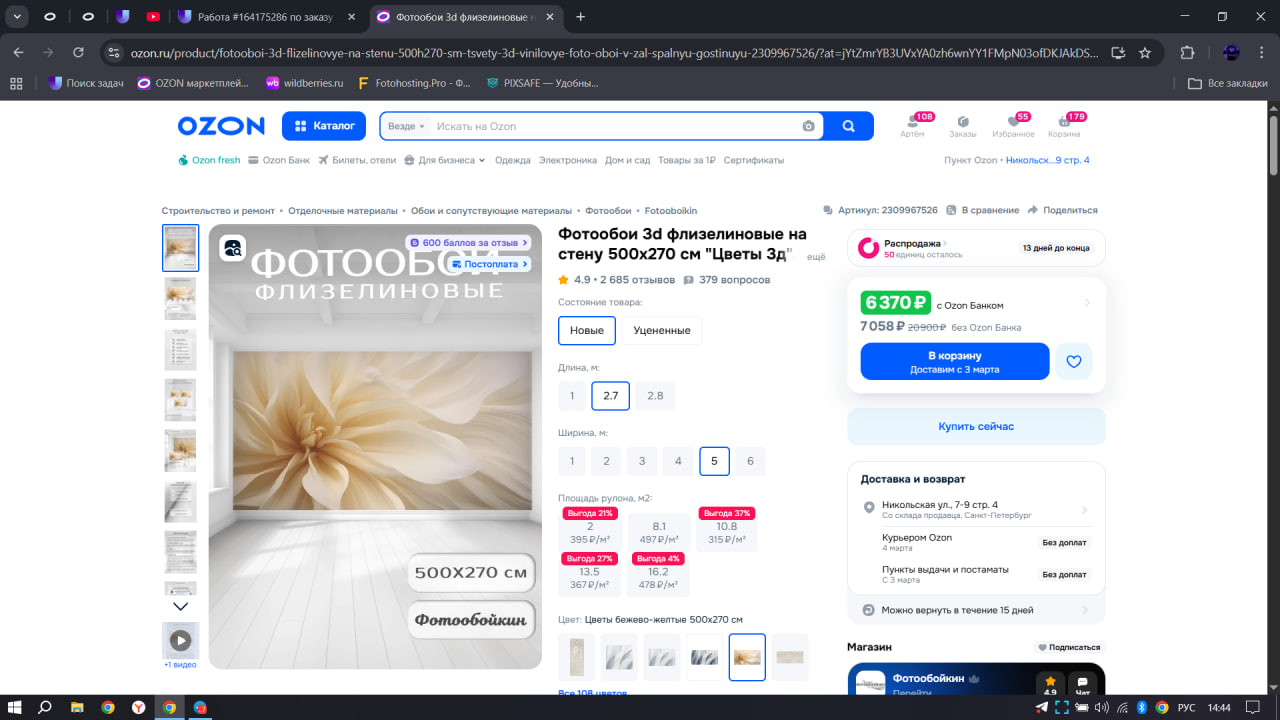The width and height of the screenshot is (1280, 720).
Task: Open the Корзина cart icon
Action: tap(1064, 126)
